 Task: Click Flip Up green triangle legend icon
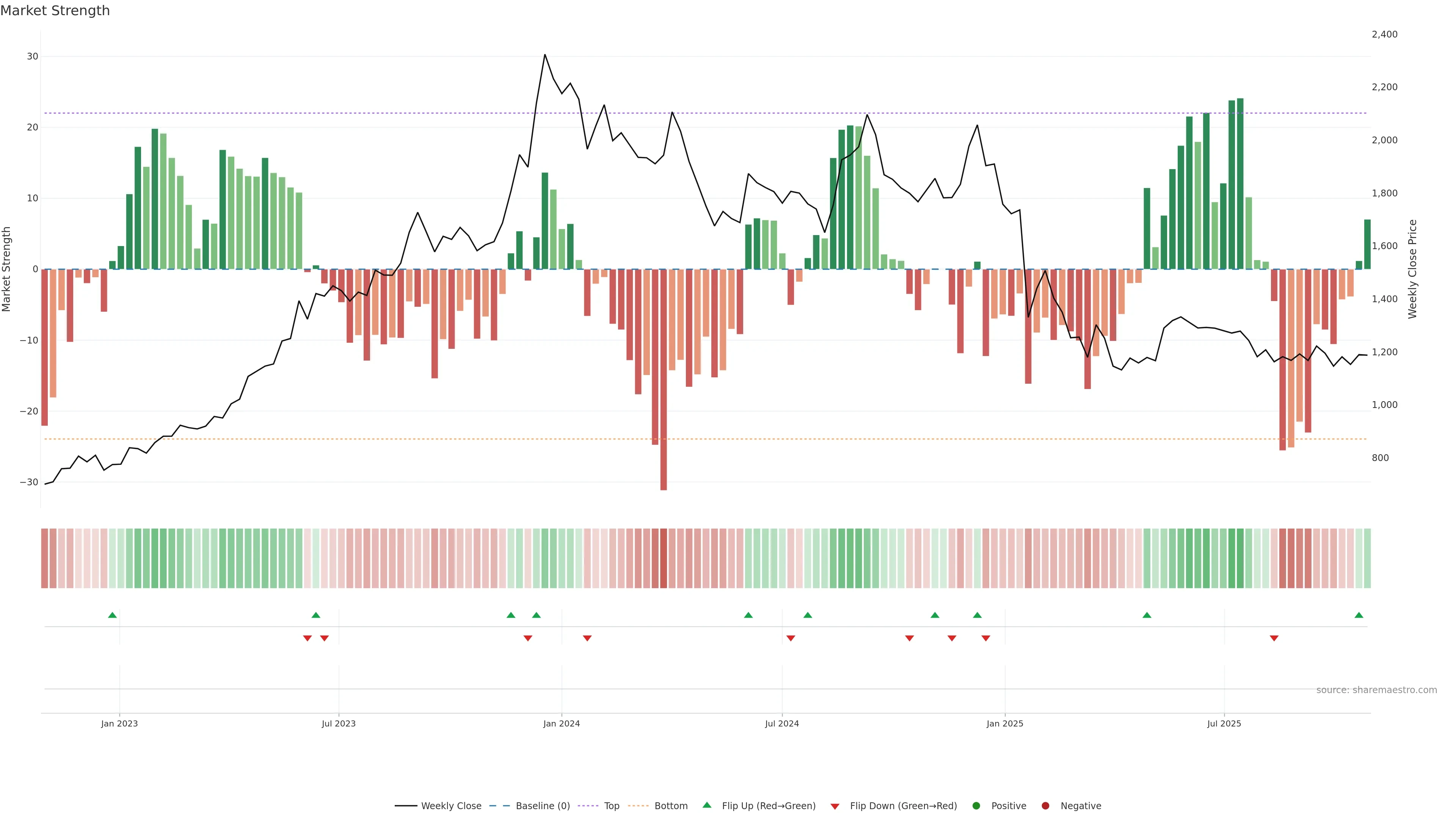[706, 805]
